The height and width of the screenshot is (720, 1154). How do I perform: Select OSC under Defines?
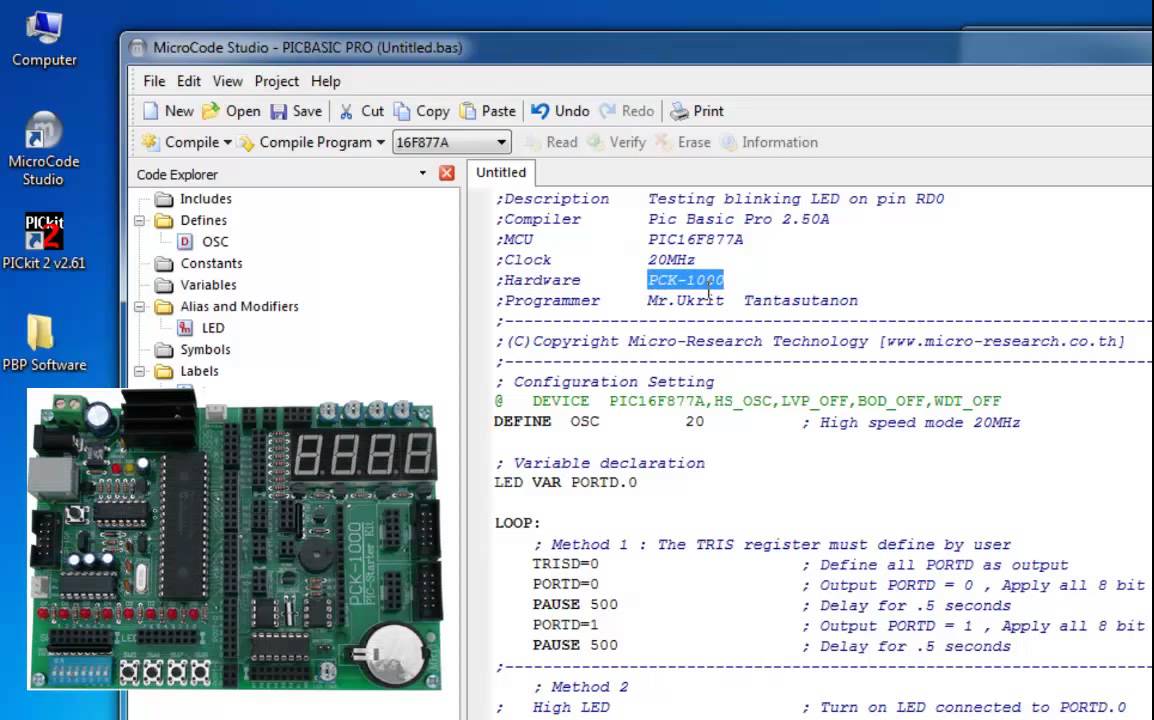coord(215,241)
